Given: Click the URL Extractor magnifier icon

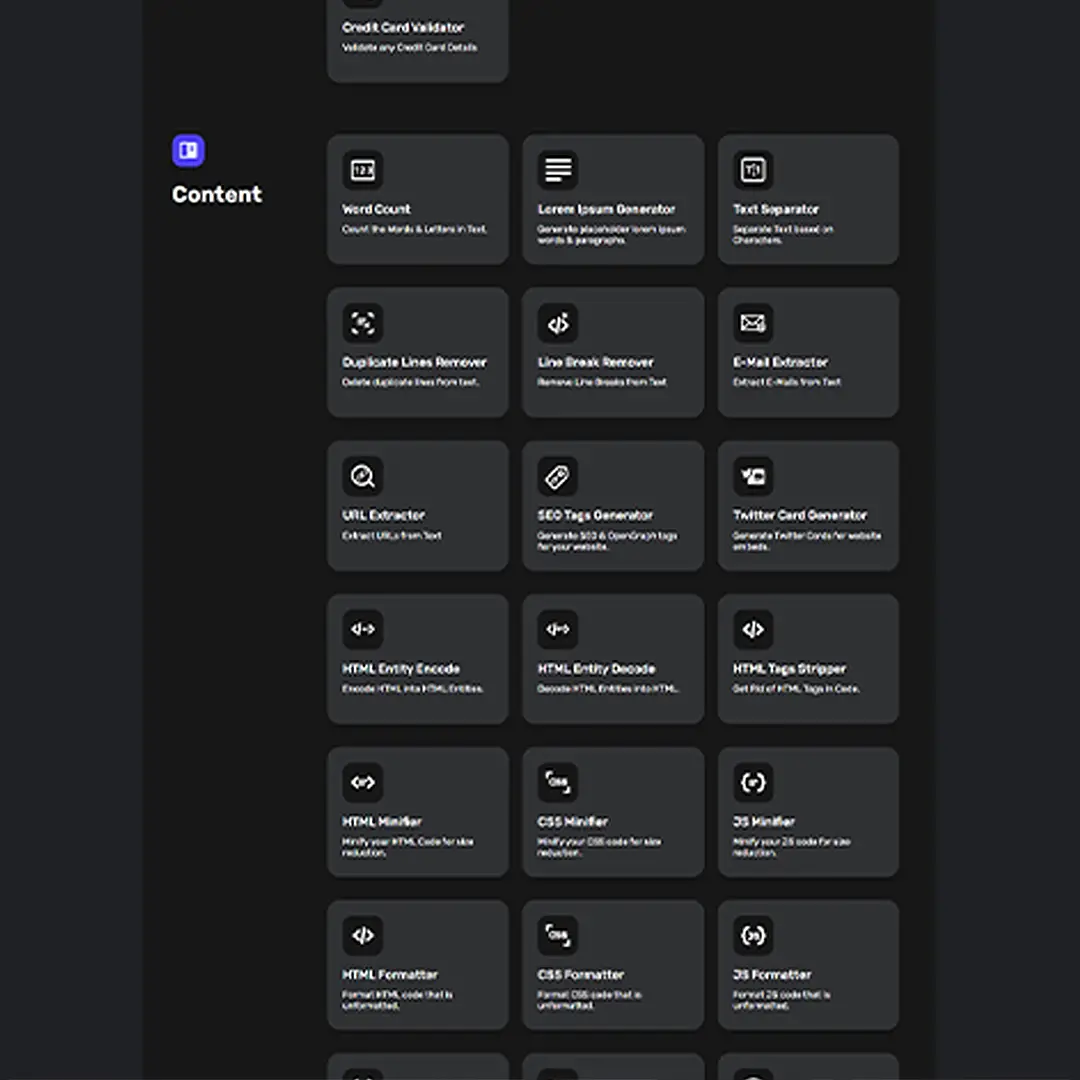Looking at the screenshot, I should pyautogui.click(x=363, y=476).
